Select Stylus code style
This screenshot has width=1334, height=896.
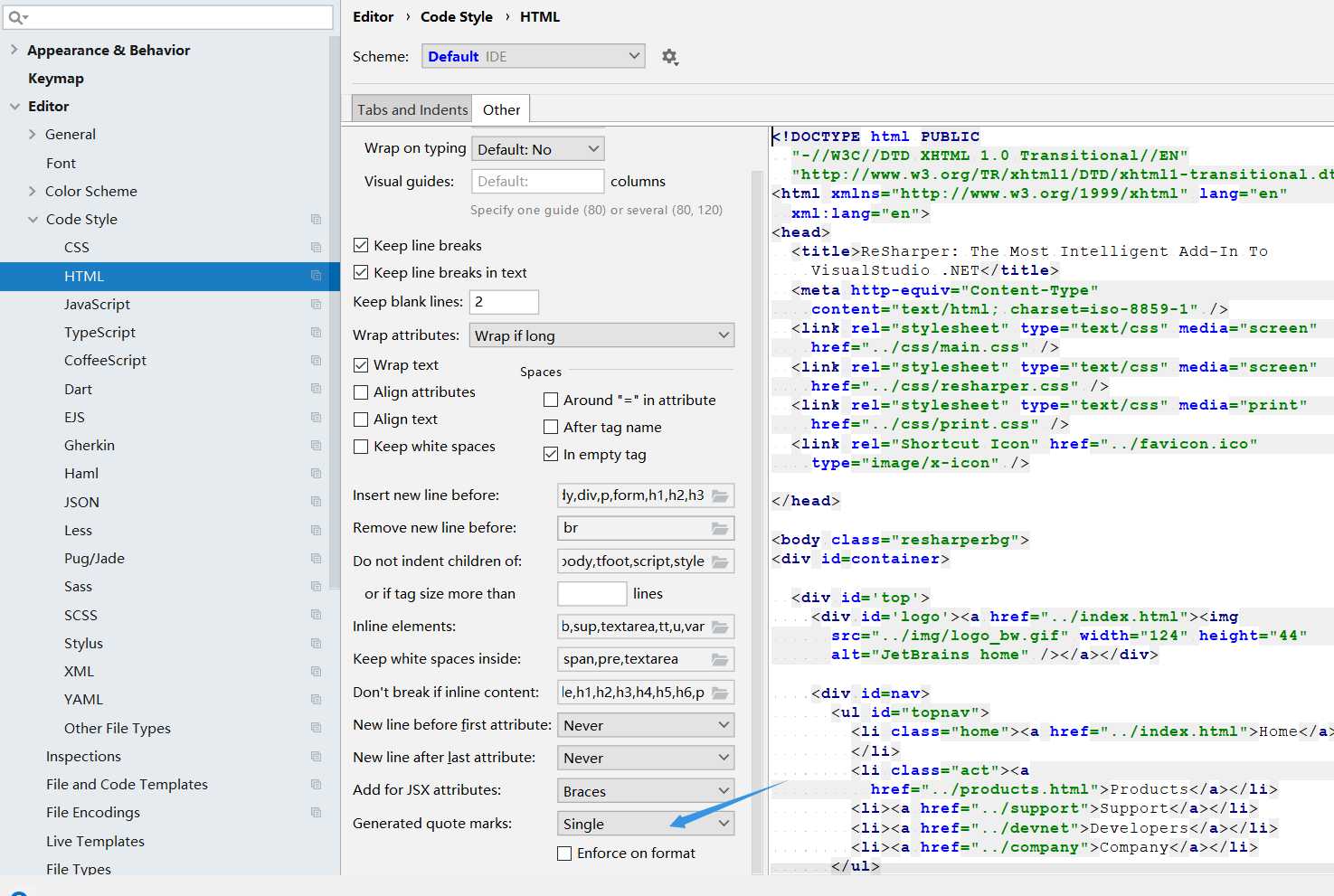(x=83, y=643)
